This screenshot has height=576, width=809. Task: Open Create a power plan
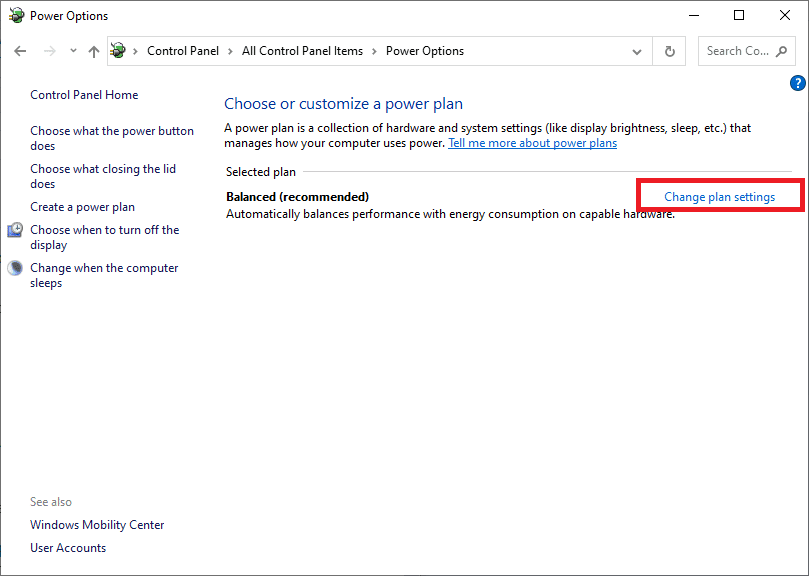[83, 207]
